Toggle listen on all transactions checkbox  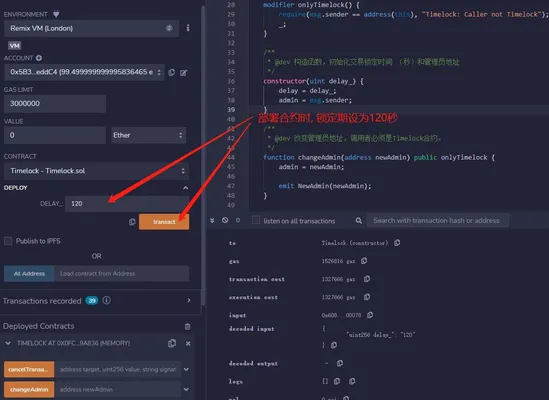256,220
